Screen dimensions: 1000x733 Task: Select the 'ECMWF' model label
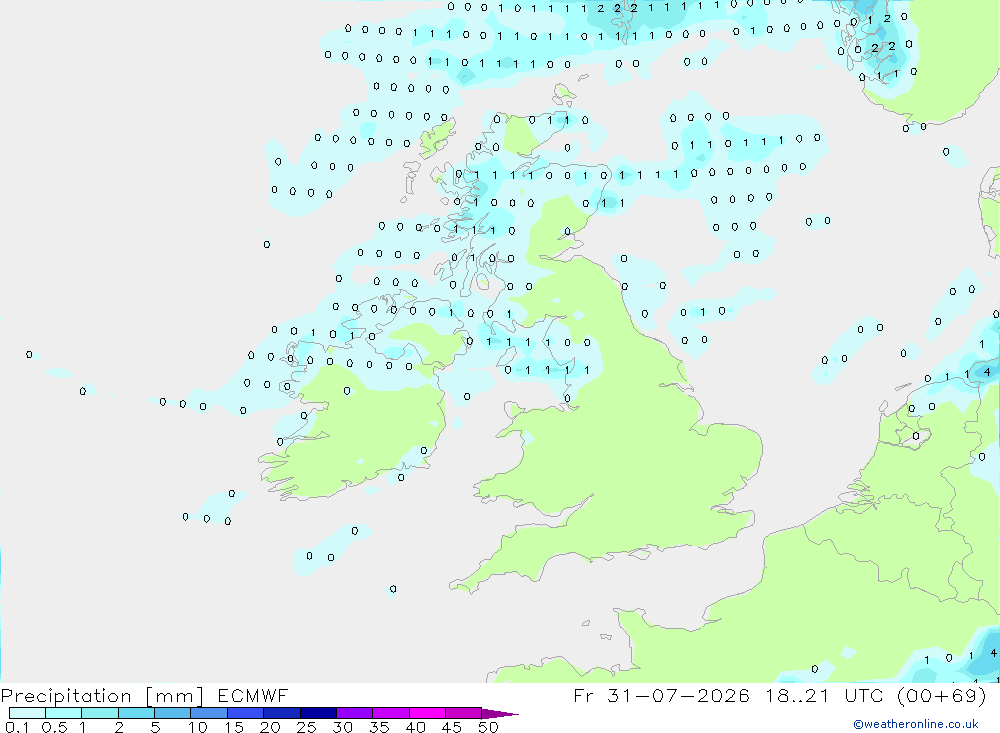click(253, 695)
